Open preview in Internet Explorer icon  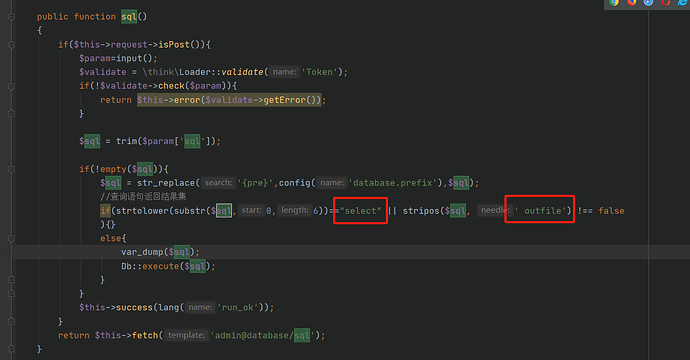point(683,2)
